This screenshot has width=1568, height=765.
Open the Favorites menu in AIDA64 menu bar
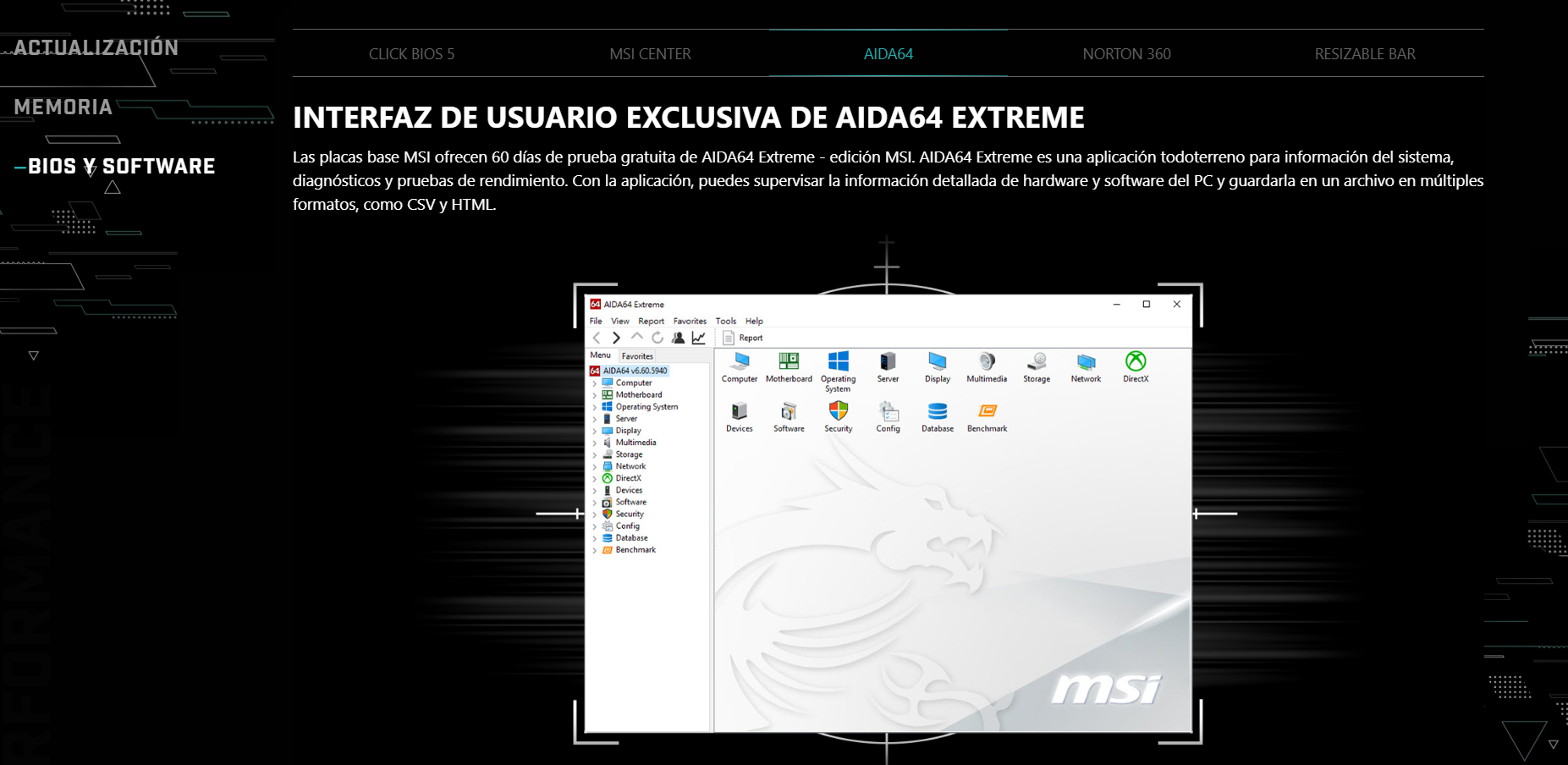[690, 321]
